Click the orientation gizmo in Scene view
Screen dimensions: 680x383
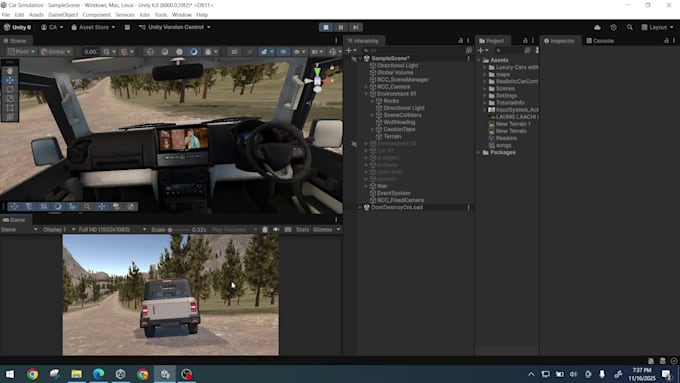click(x=318, y=80)
